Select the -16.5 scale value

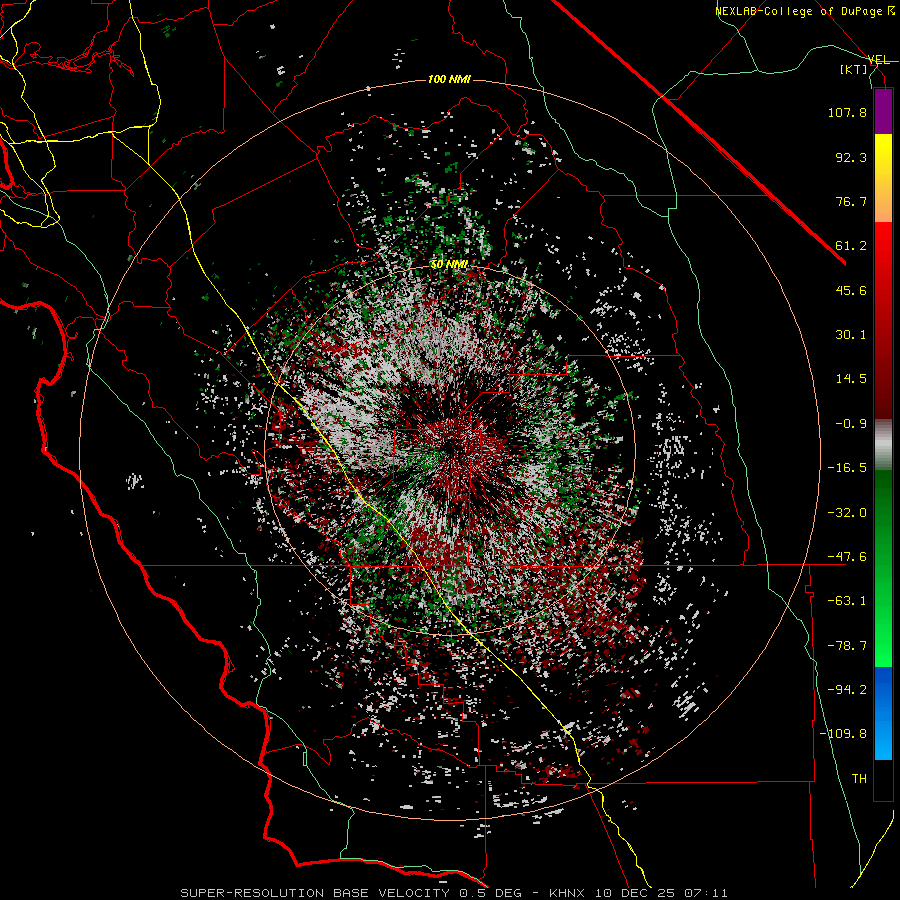point(847,468)
